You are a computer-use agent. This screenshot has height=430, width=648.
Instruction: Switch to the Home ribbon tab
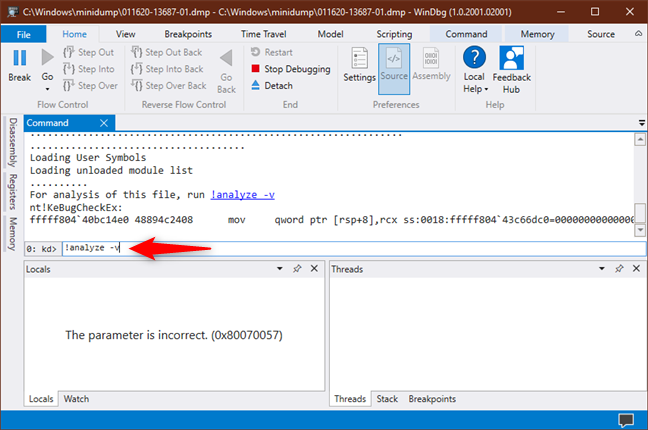coord(74,34)
